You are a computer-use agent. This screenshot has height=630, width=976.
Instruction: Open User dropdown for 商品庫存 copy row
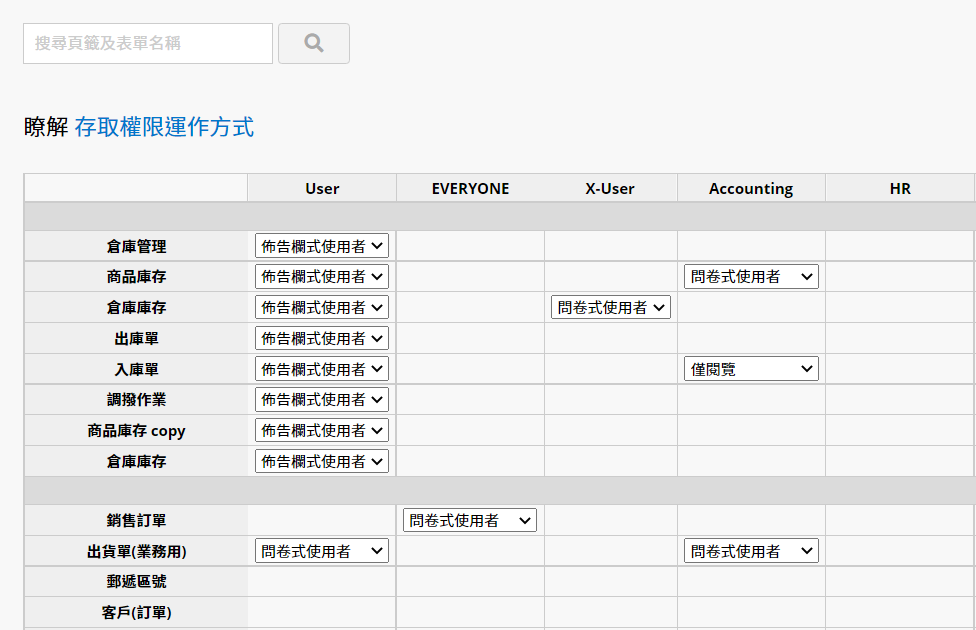(x=322, y=430)
